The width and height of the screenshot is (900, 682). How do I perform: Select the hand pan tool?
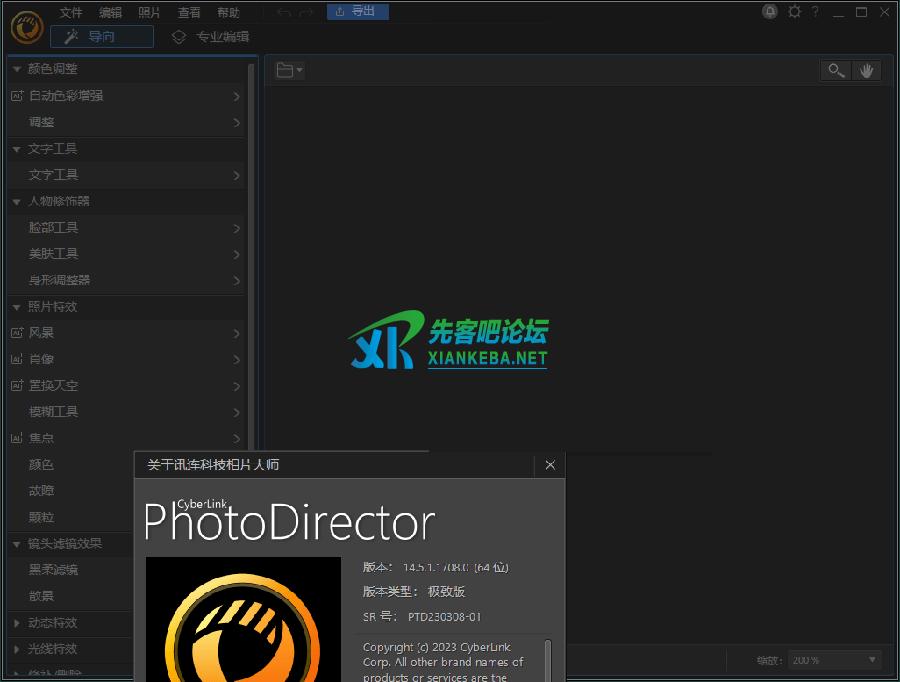[x=867, y=70]
